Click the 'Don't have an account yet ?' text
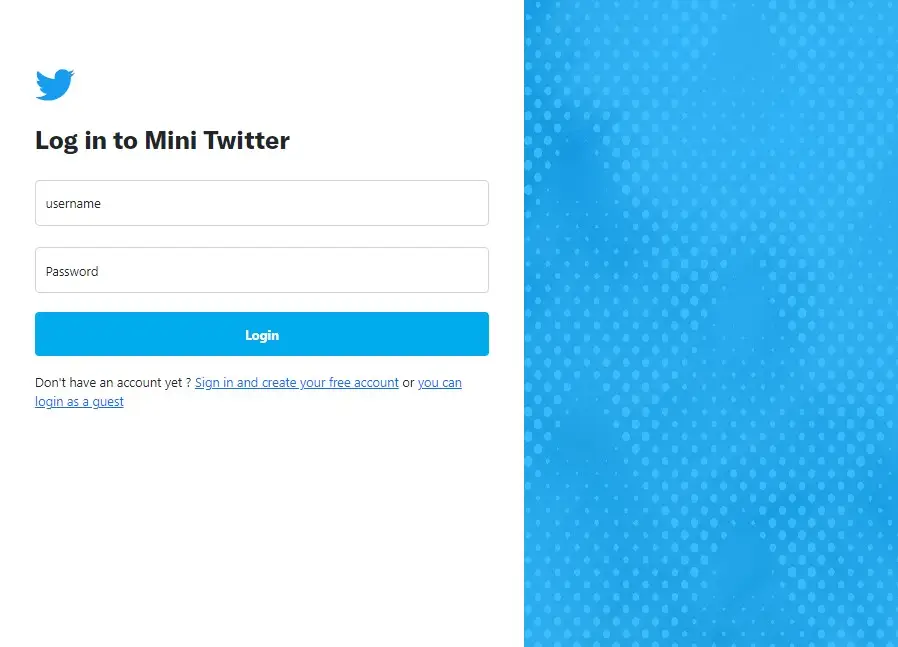898x647 pixels. point(113,382)
